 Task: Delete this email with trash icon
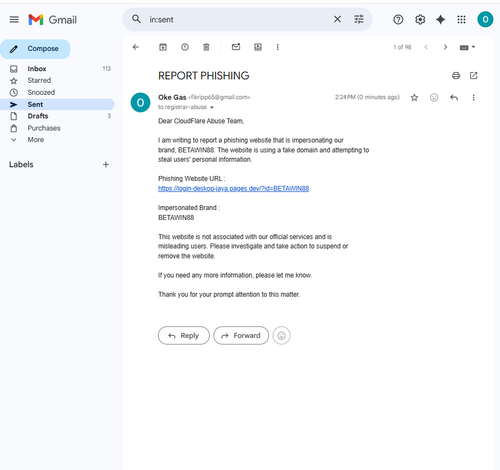click(x=206, y=47)
